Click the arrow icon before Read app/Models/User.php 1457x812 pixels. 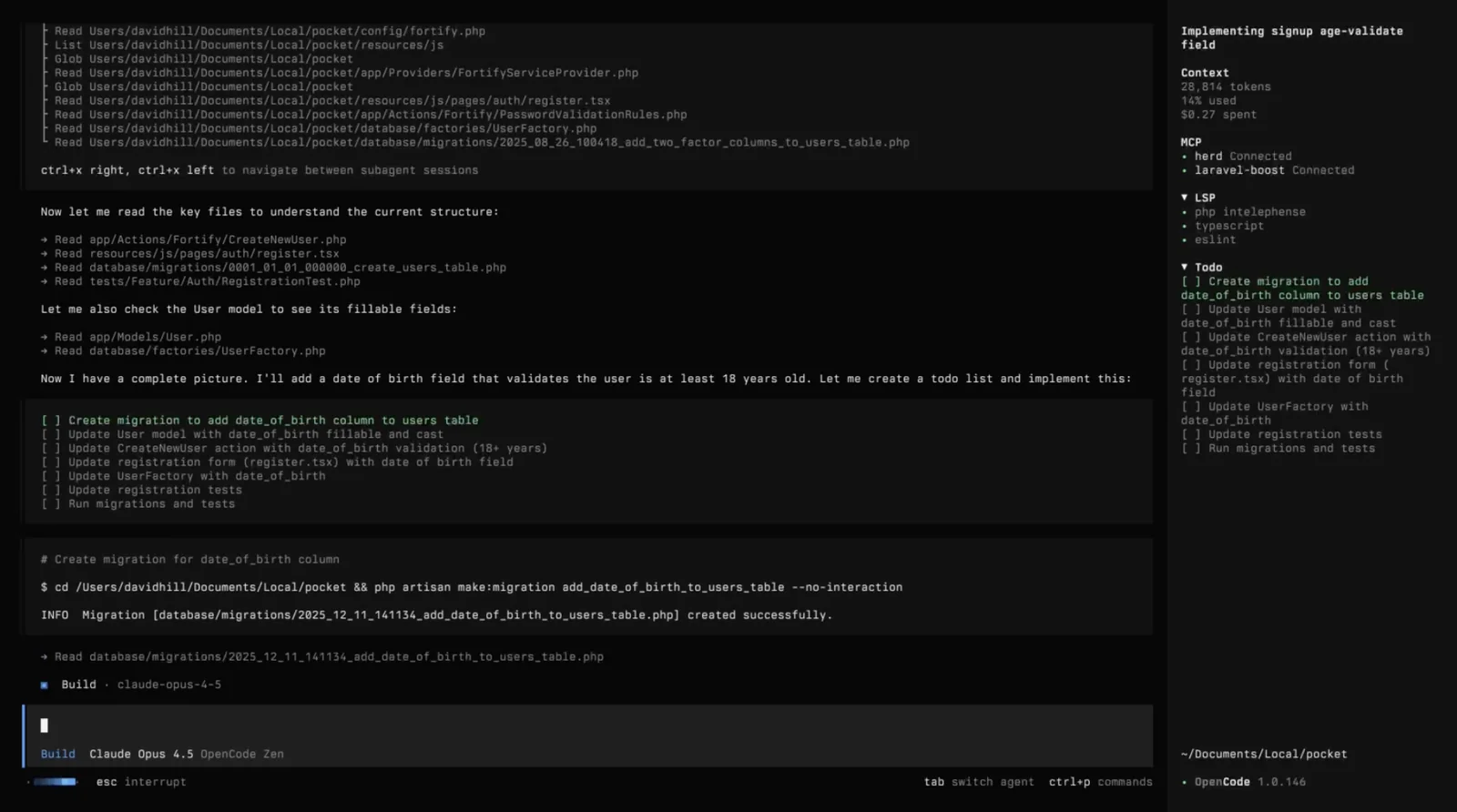click(44, 337)
